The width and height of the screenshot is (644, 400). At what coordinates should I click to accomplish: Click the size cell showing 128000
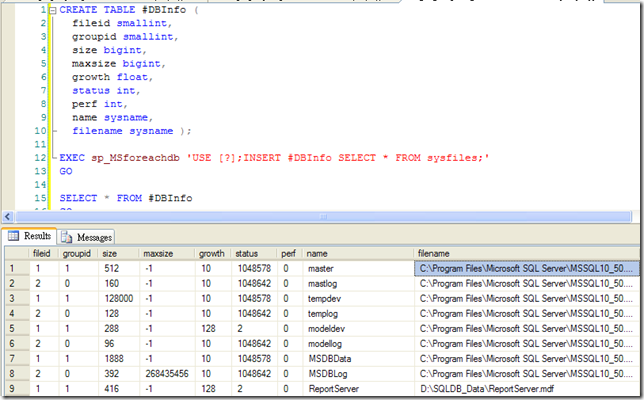[119, 299]
